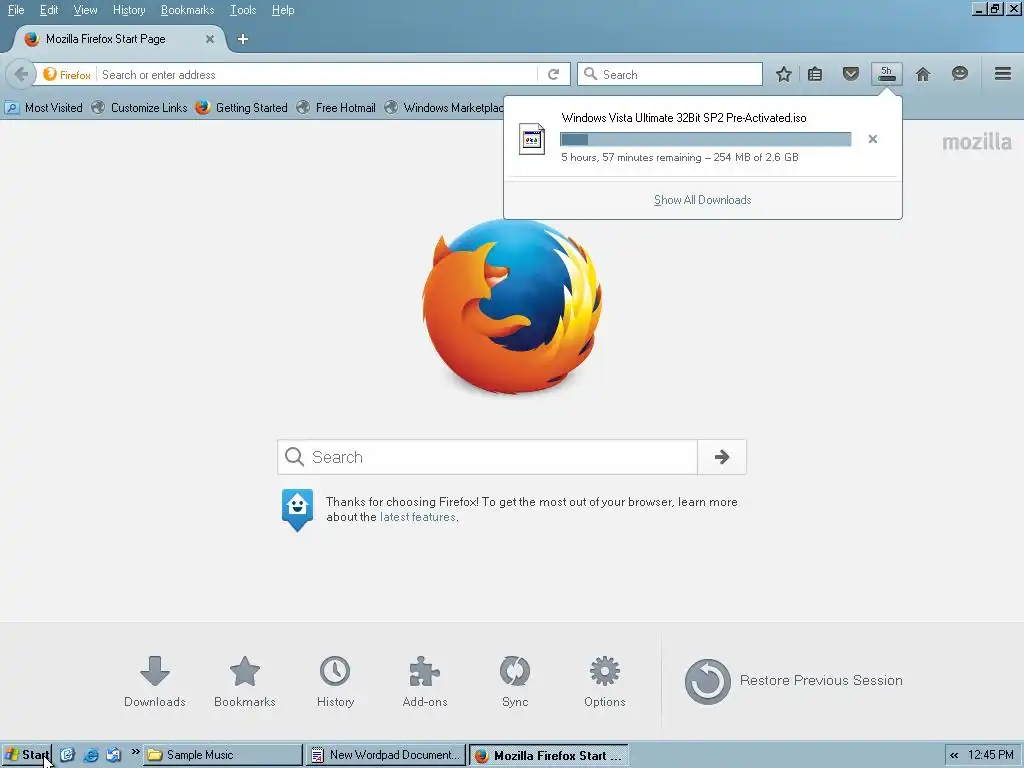
Task: Click the download progress bar
Action: [705, 139]
